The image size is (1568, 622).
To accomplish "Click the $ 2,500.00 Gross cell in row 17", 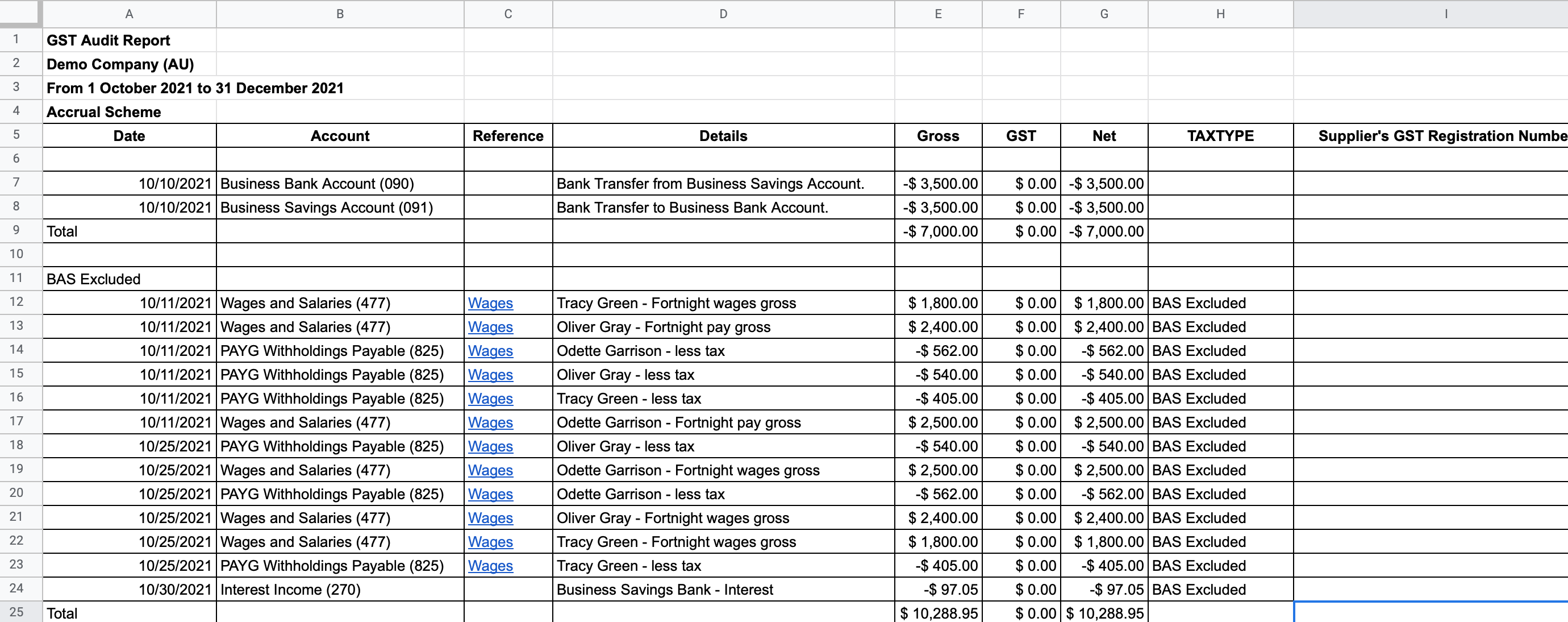I will pyautogui.click(x=938, y=422).
